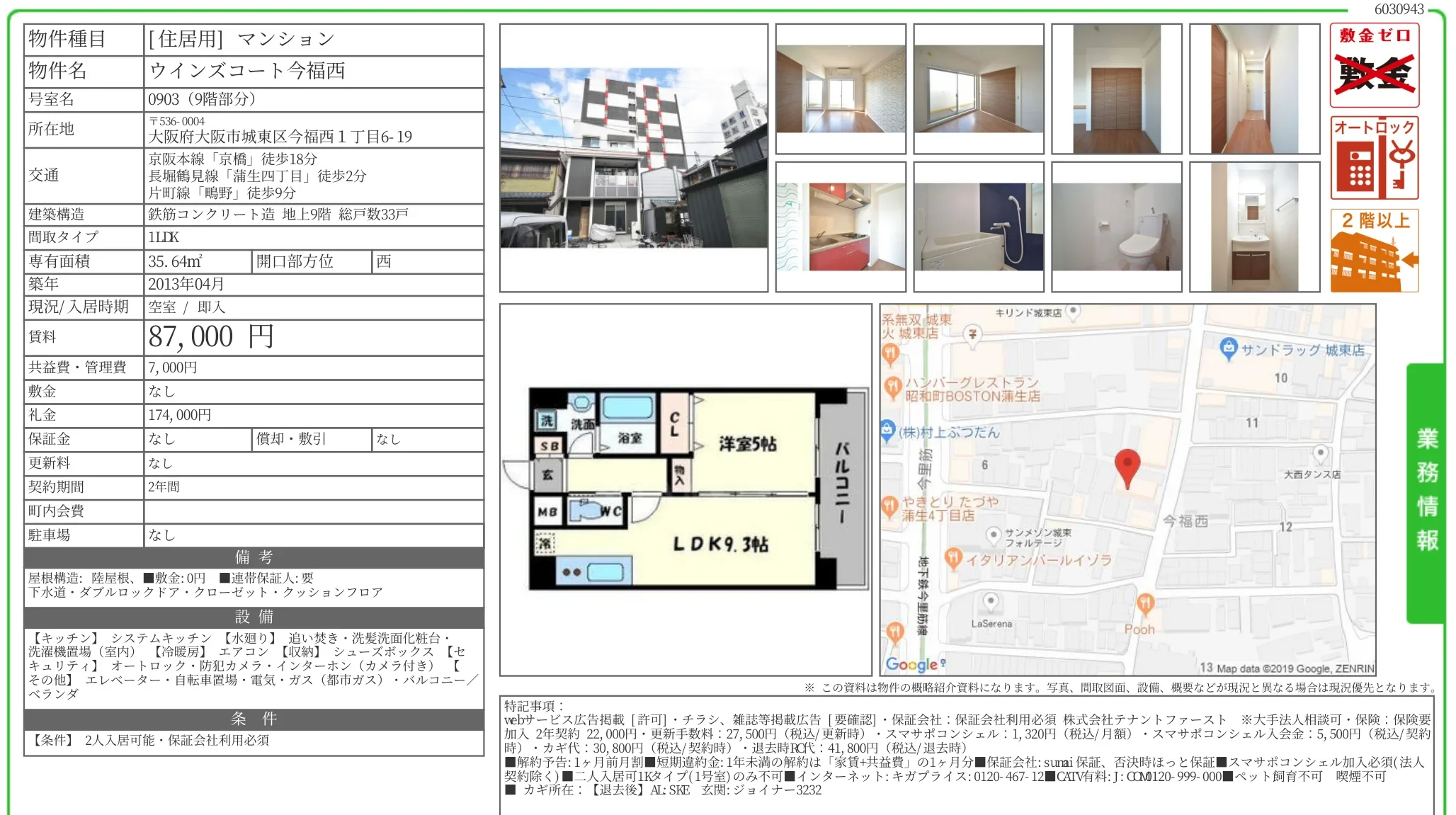This screenshot has height=815, width=1456.
Task: Click the ハンバーグレストラン BOSTON map marker
Action: [x=893, y=387]
